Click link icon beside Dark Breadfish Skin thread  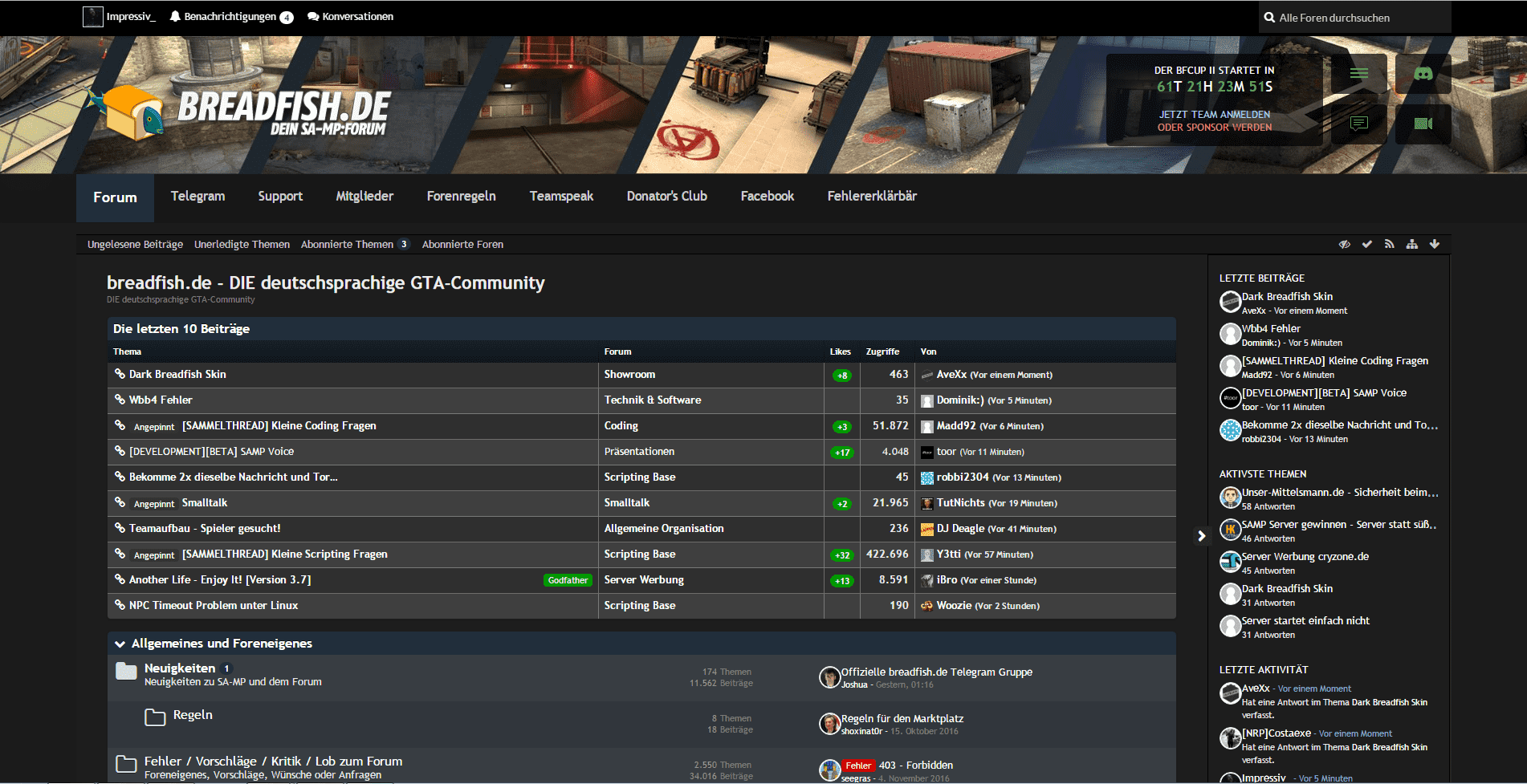tap(120, 374)
